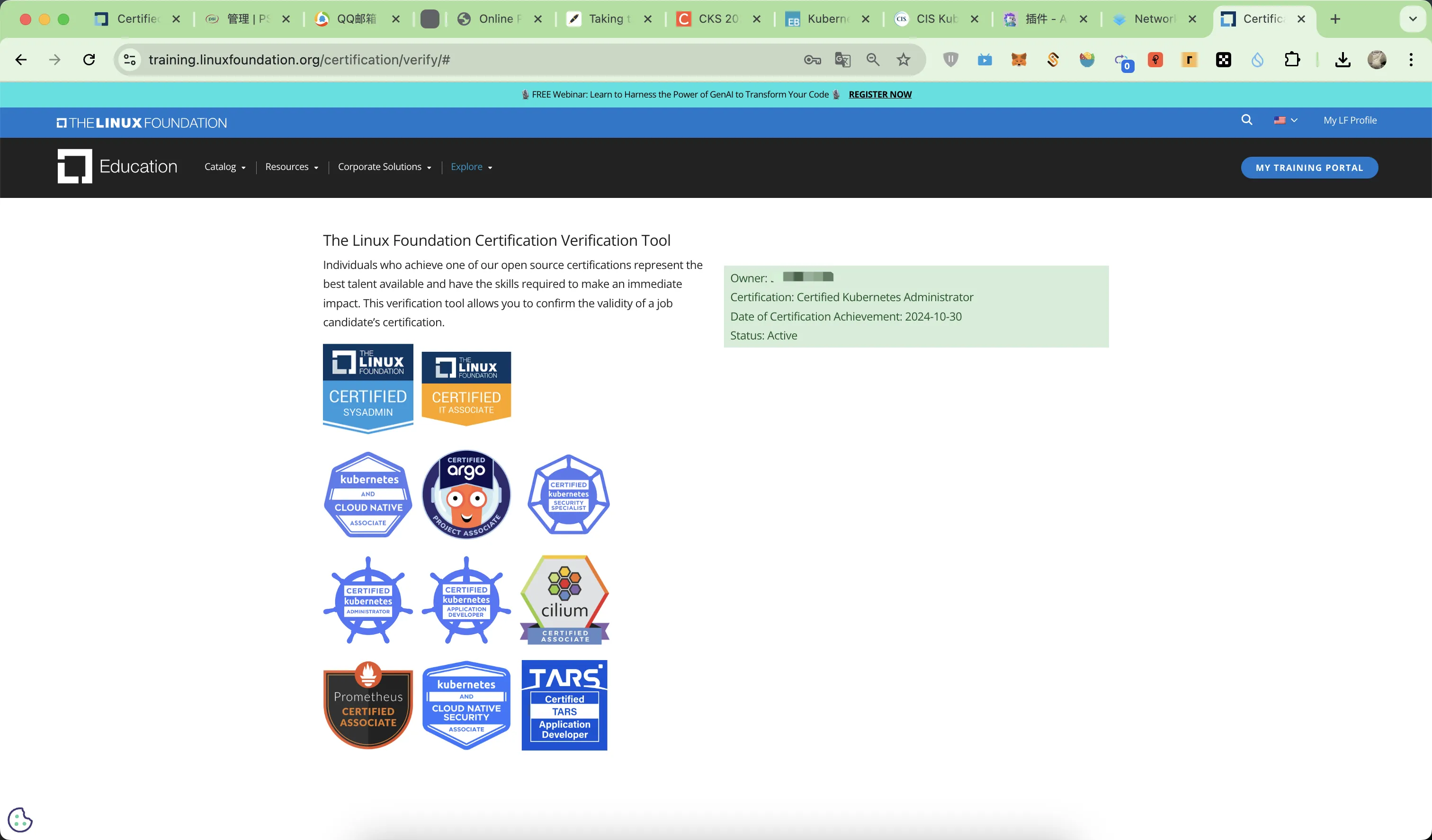Switch to the CKS 20 browser tab
The width and height of the screenshot is (1432, 840).
[718, 19]
